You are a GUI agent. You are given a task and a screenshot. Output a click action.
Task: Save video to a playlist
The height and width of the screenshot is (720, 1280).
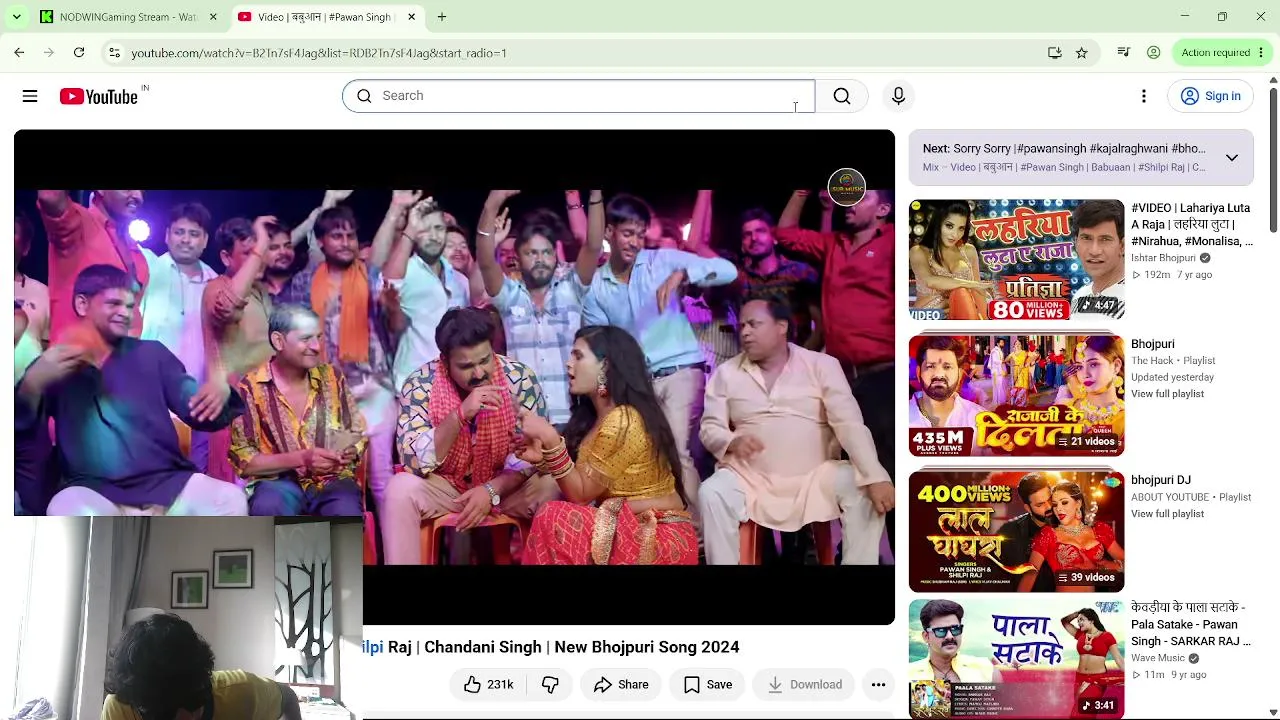[707, 685]
